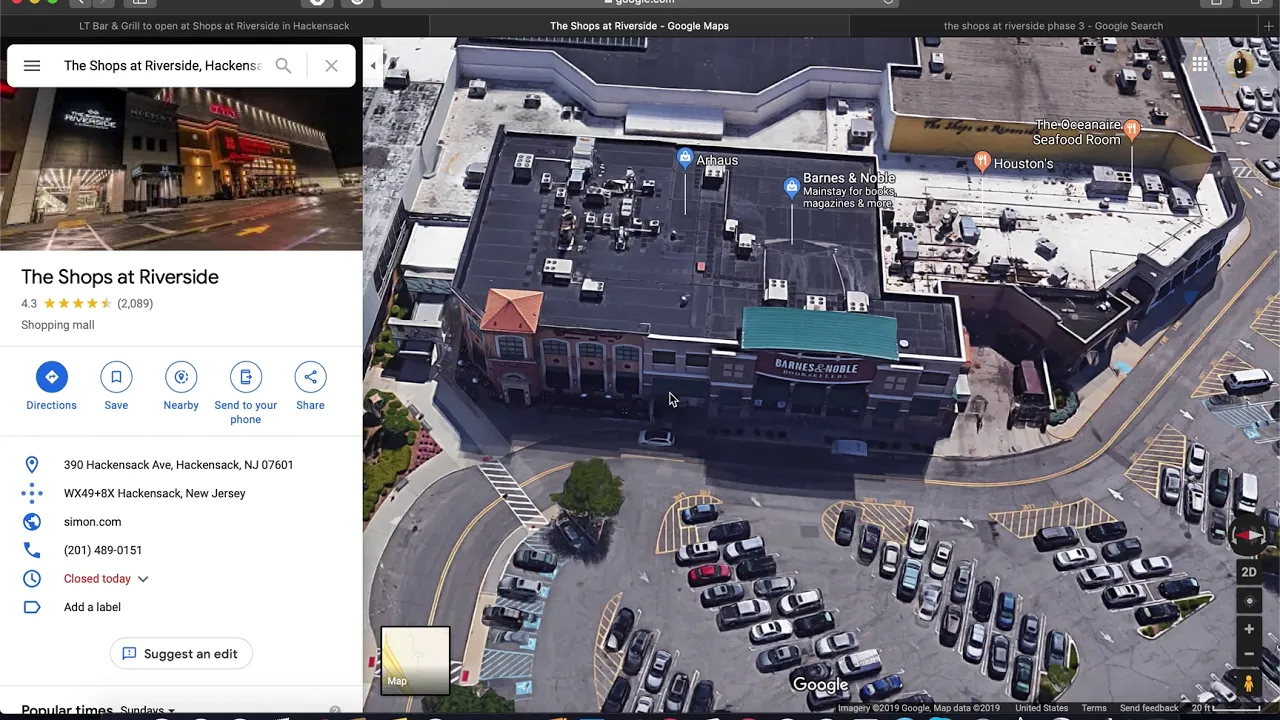Click the Directions button
1280x720 pixels.
[51, 388]
